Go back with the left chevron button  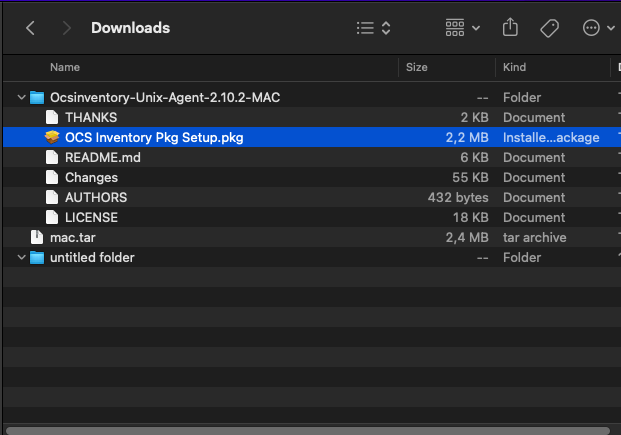[x=30, y=28]
